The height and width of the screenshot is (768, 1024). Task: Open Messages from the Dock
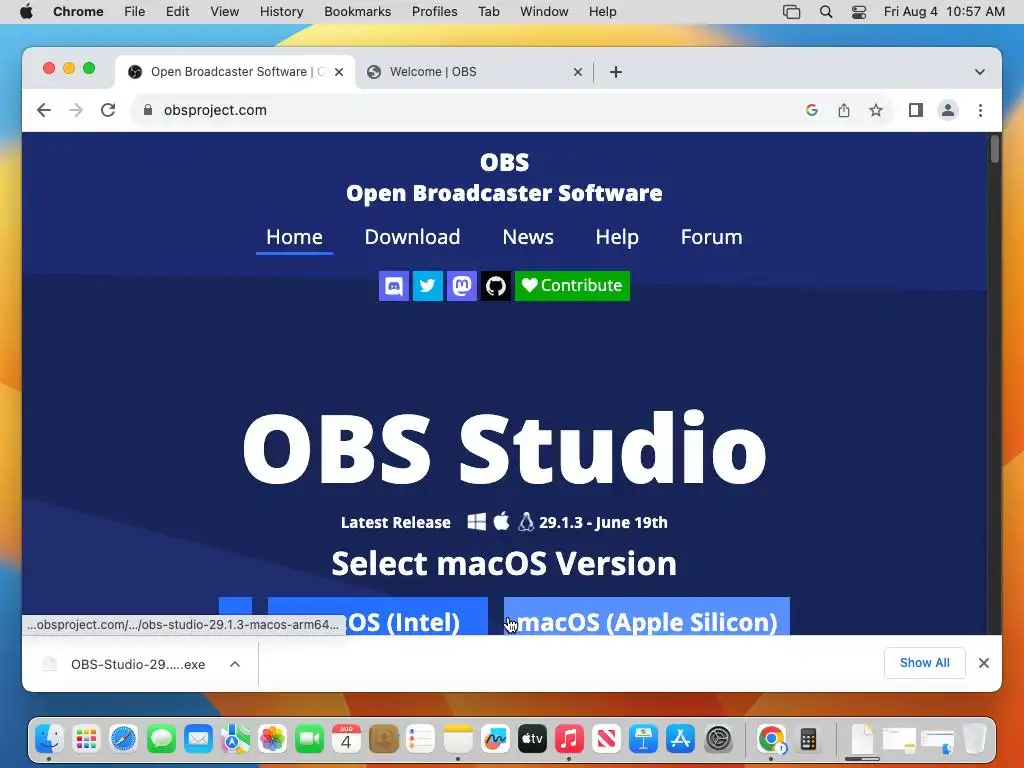click(x=161, y=739)
